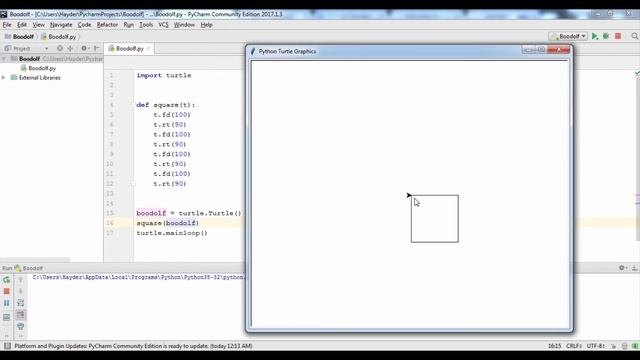
Task: Open the Window menu
Action: tap(184, 25)
